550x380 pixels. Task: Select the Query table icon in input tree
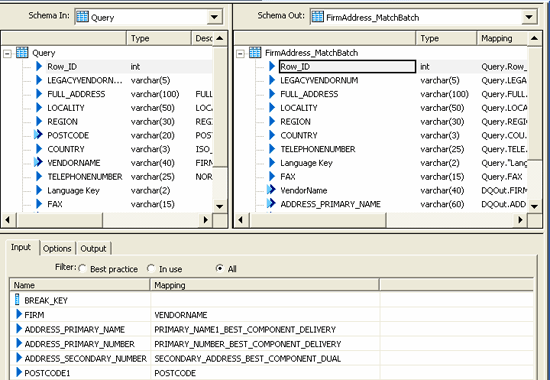click(22, 53)
